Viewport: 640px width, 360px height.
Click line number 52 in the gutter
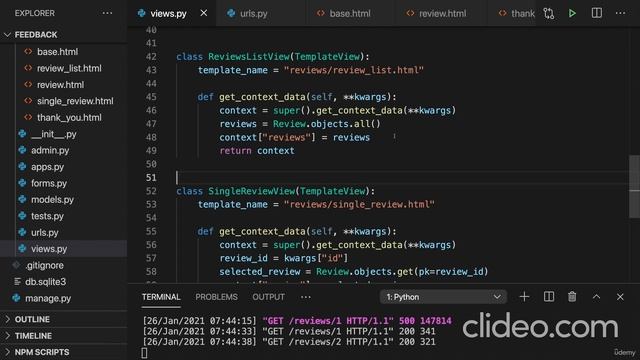(151, 191)
